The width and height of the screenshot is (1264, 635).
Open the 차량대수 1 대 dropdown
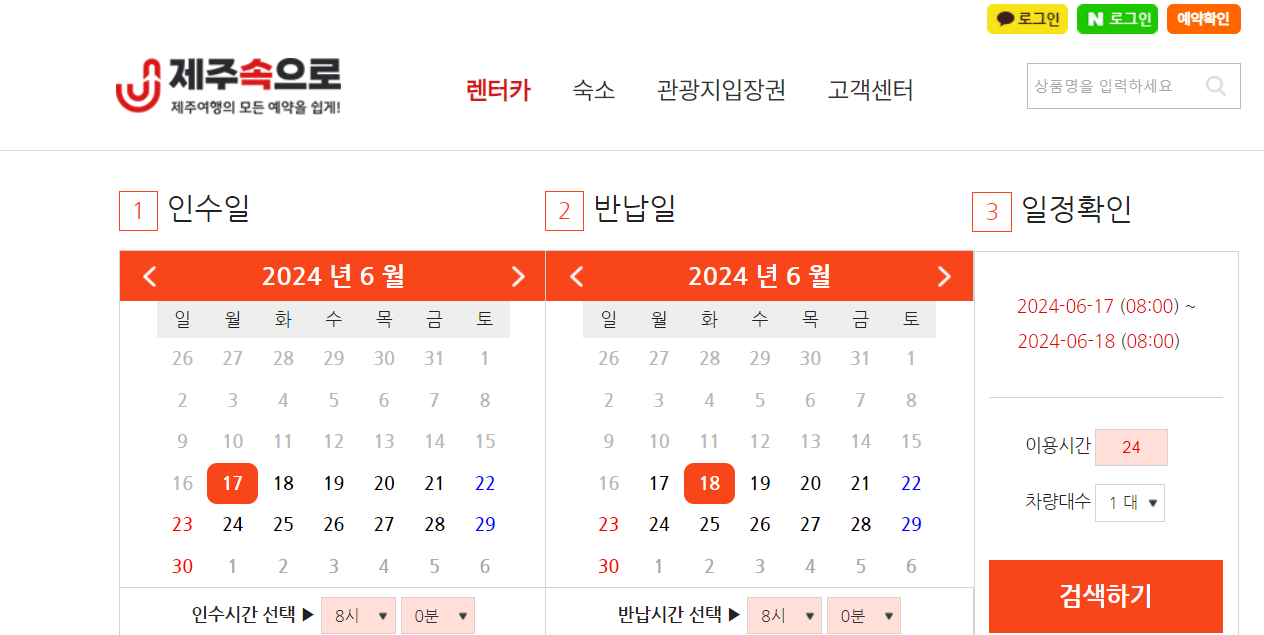pyautogui.click(x=1130, y=503)
